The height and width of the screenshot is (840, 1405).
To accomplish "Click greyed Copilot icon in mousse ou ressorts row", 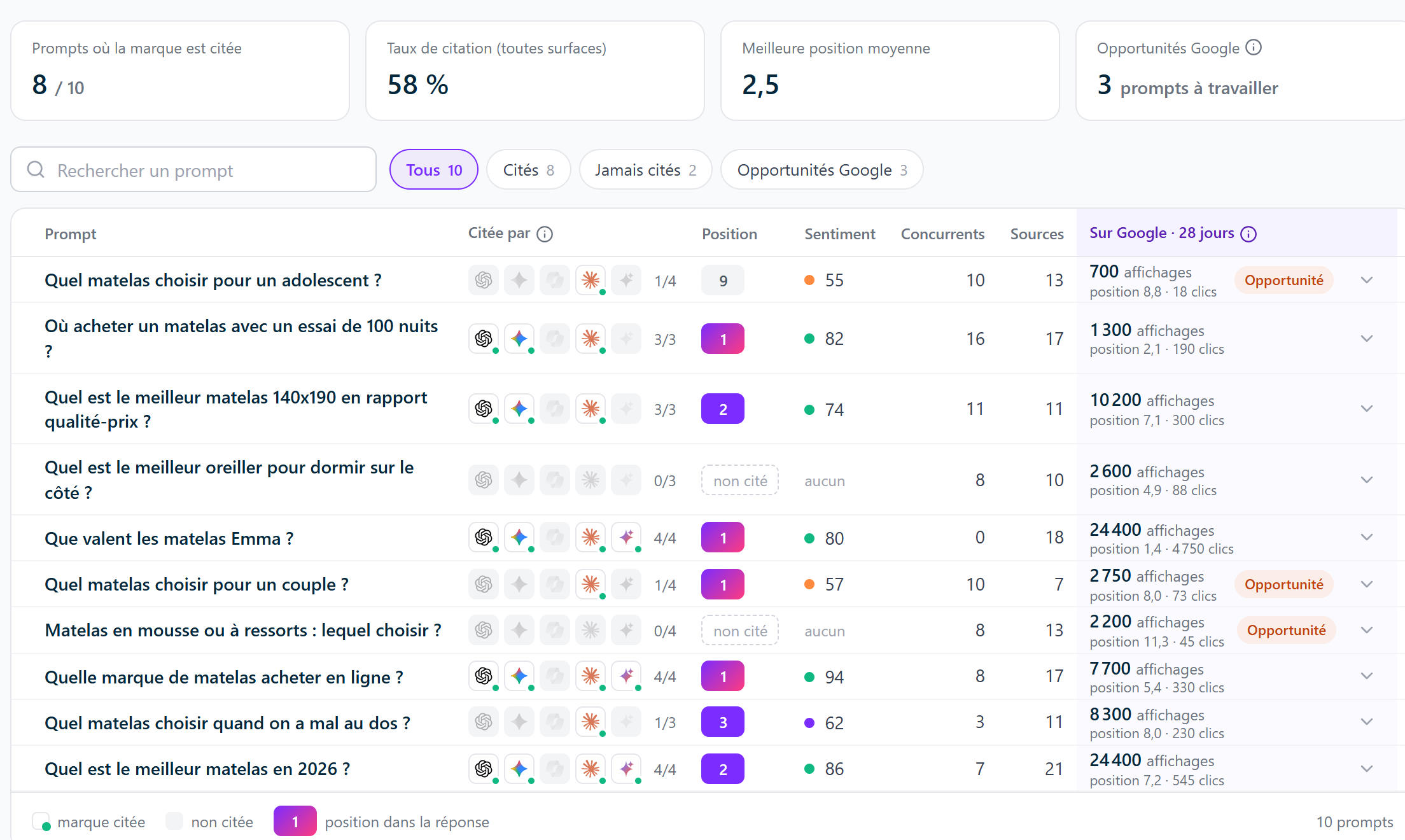I will (555, 630).
